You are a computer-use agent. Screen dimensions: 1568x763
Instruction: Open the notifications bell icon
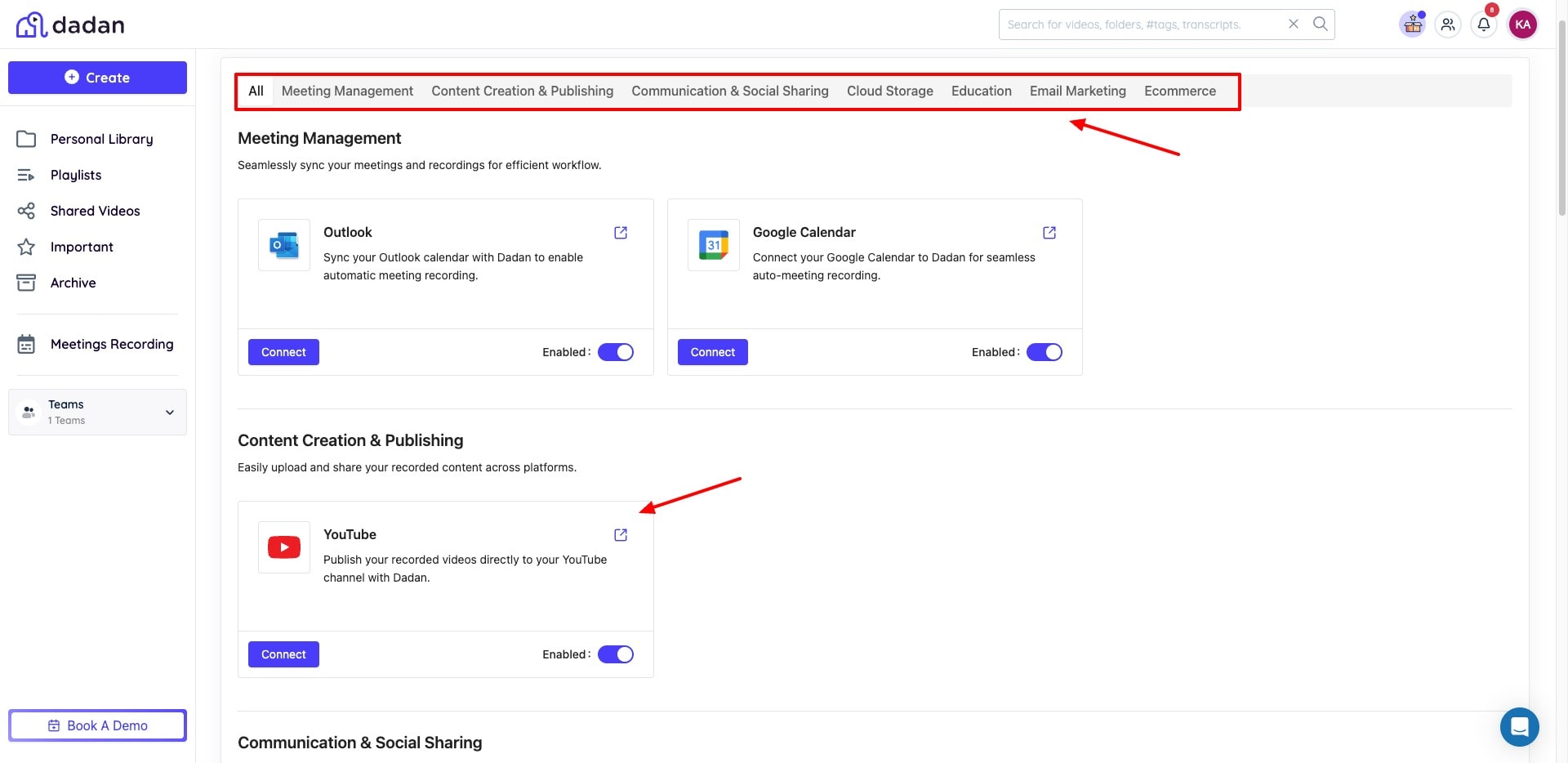1484,25
